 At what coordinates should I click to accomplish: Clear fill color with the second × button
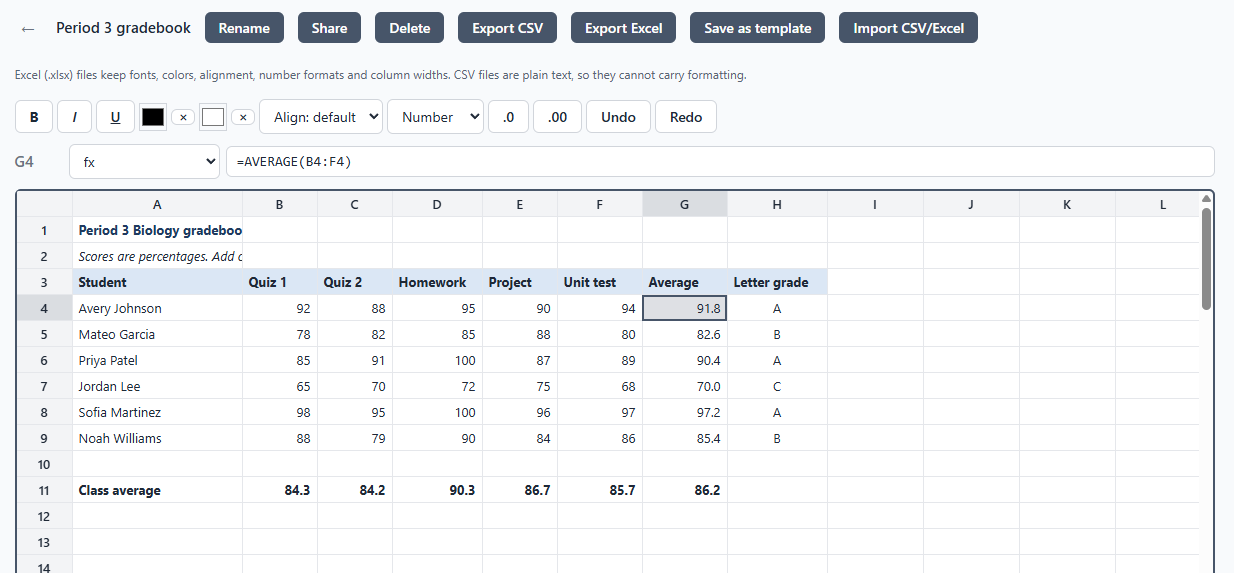[x=243, y=117]
